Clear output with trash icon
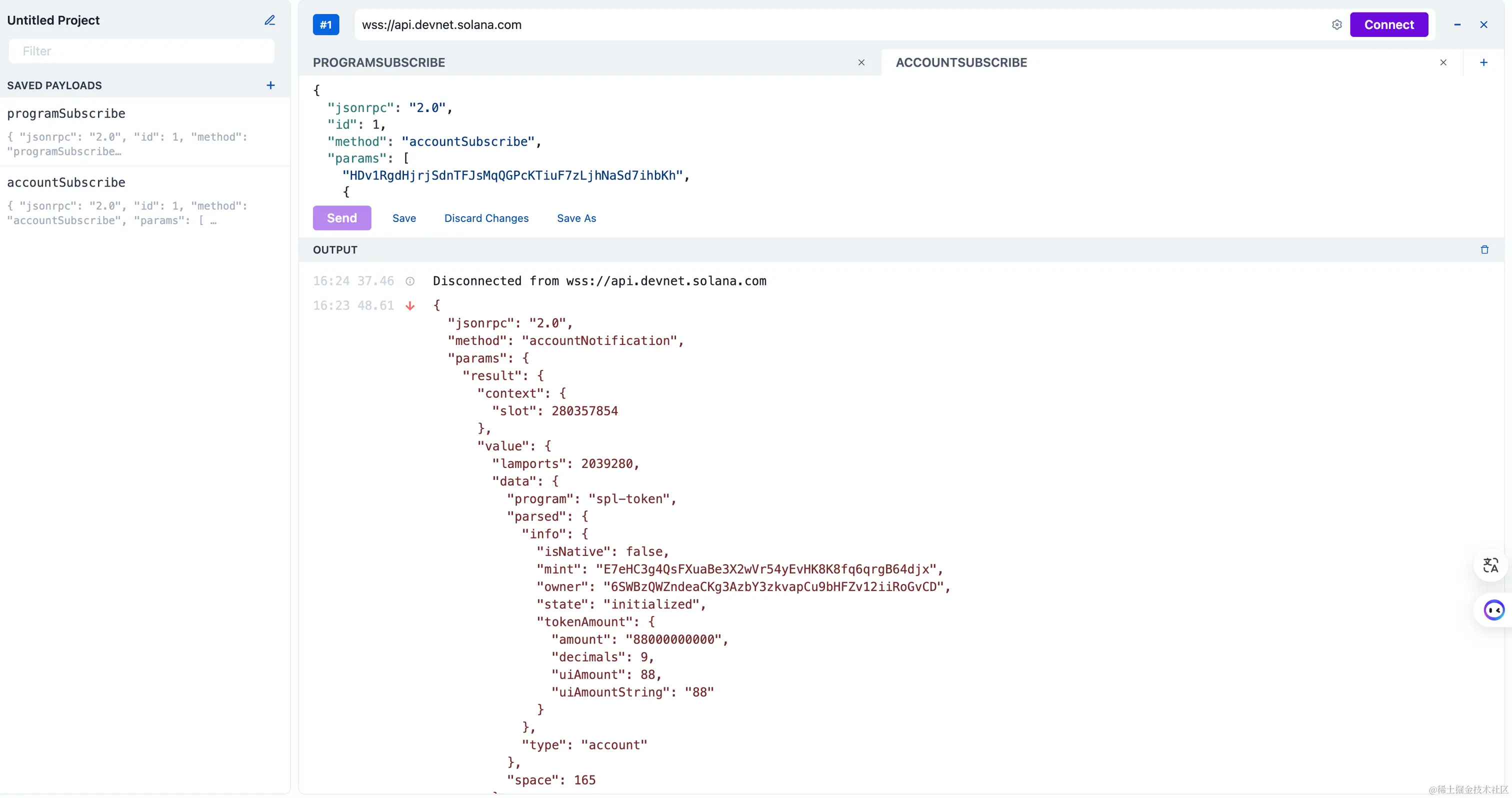Image resolution: width=1512 pixels, height=798 pixels. [x=1484, y=250]
